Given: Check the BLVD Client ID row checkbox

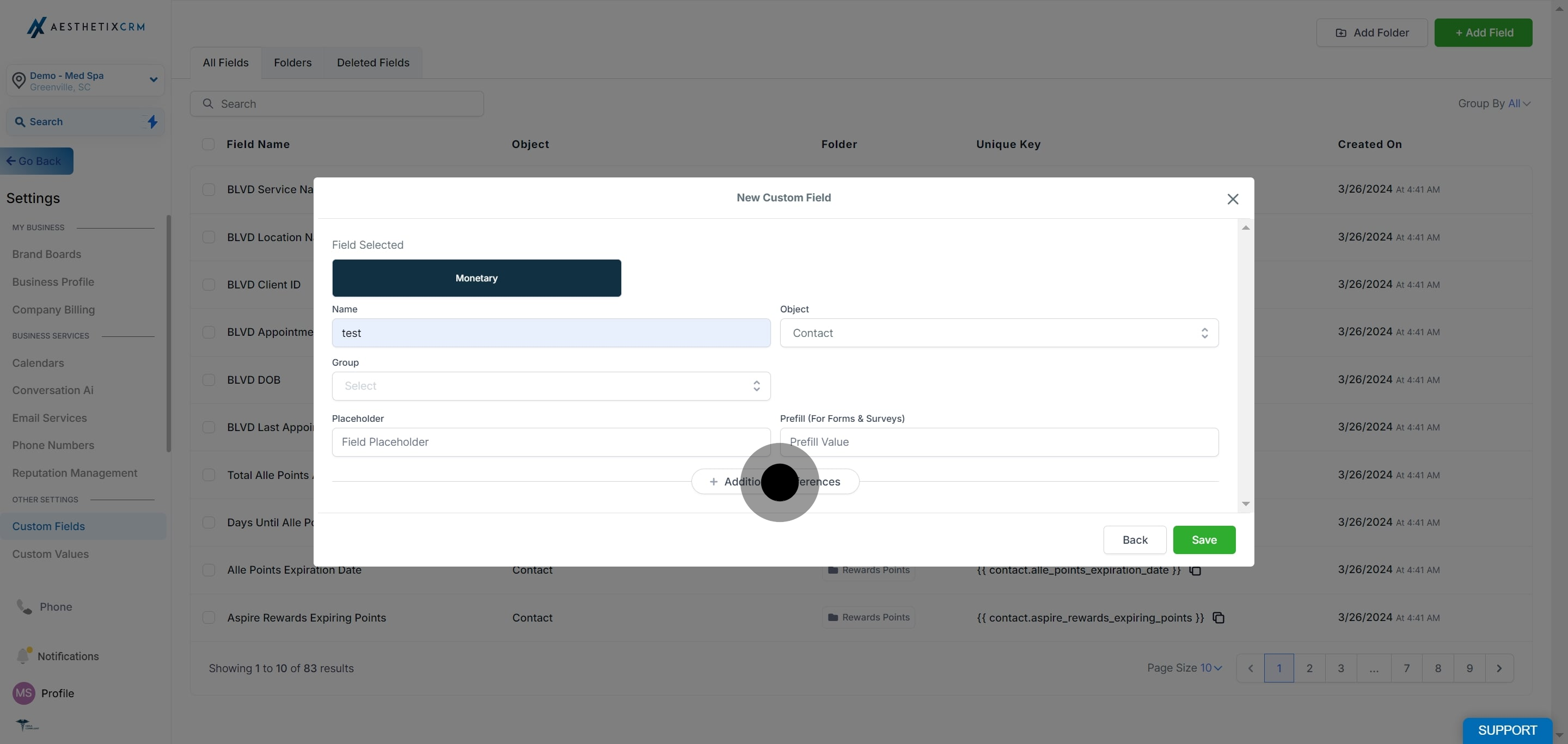Looking at the screenshot, I should [x=209, y=285].
